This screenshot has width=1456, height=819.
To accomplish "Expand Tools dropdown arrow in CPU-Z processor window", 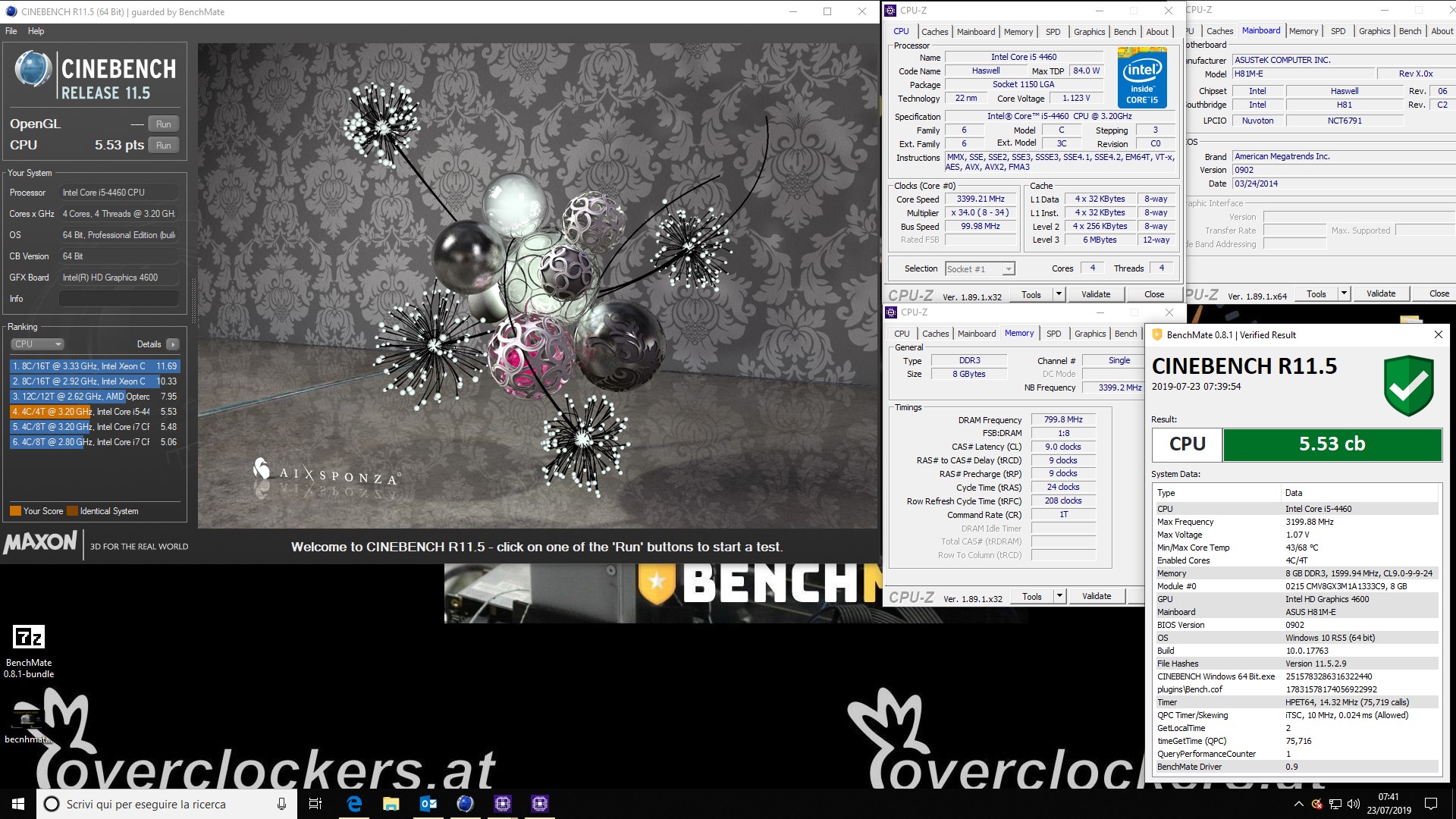I will (1059, 294).
